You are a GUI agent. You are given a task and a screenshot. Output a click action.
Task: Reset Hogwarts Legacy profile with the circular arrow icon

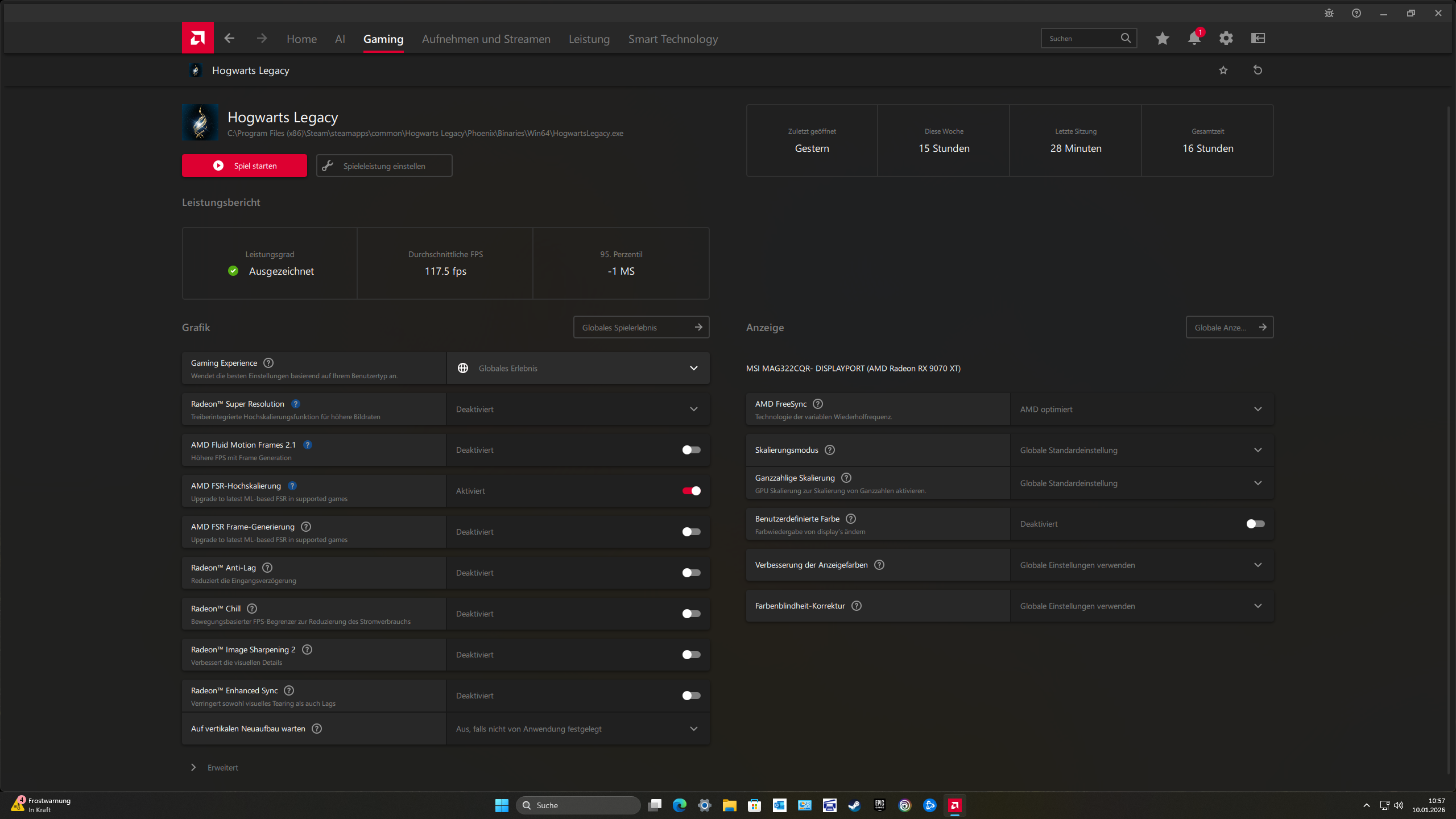pyautogui.click(x=1258, y=70)
